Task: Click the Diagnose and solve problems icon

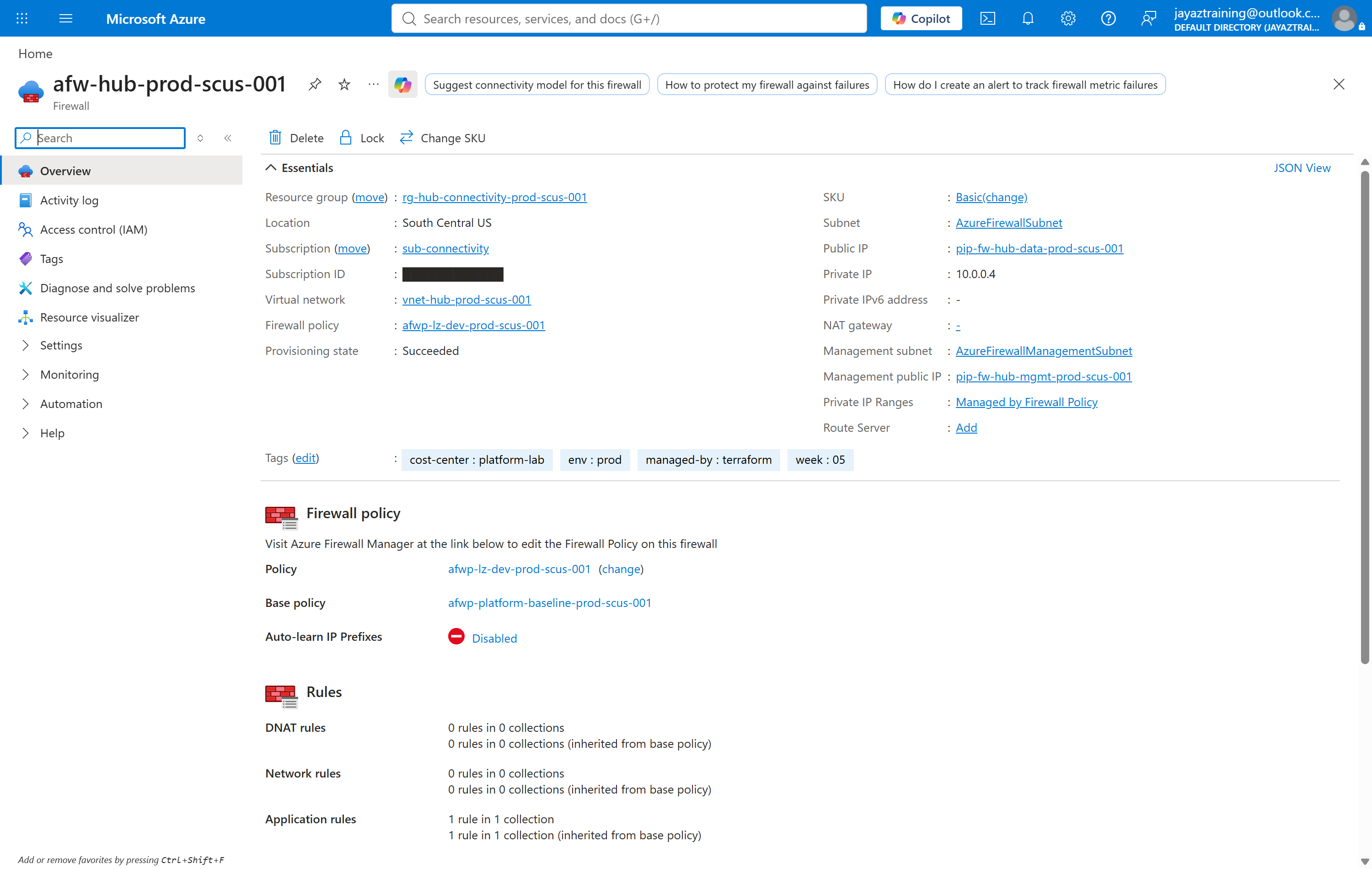Action: click(x=25, y=288)
